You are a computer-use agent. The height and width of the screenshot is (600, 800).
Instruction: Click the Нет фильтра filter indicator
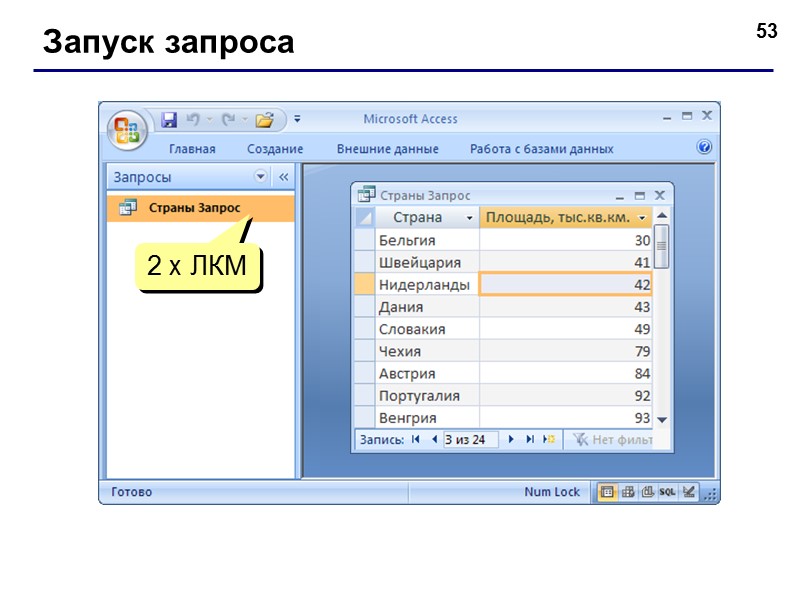point(613,439)
